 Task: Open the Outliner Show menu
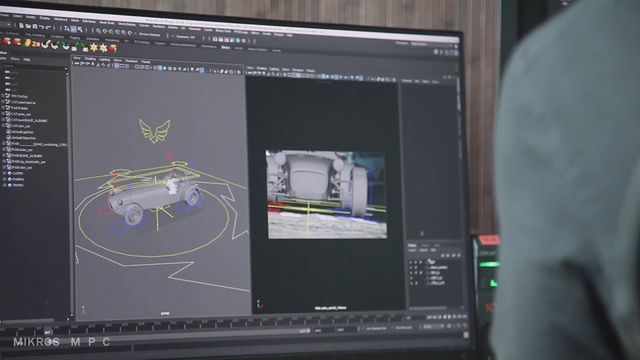tap(15, 58)
